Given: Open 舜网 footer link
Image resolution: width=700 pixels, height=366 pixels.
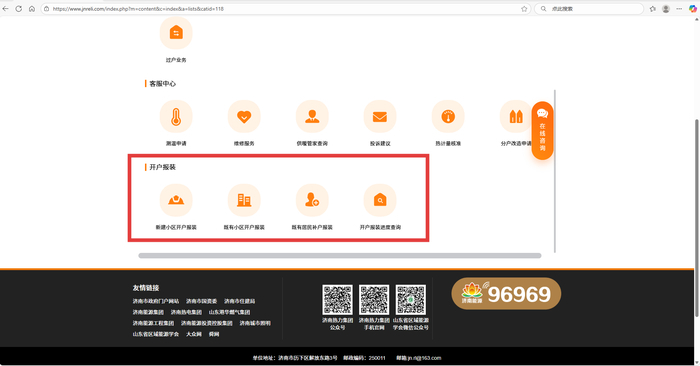Looking at the screenshot, I should tap(214, 334).
